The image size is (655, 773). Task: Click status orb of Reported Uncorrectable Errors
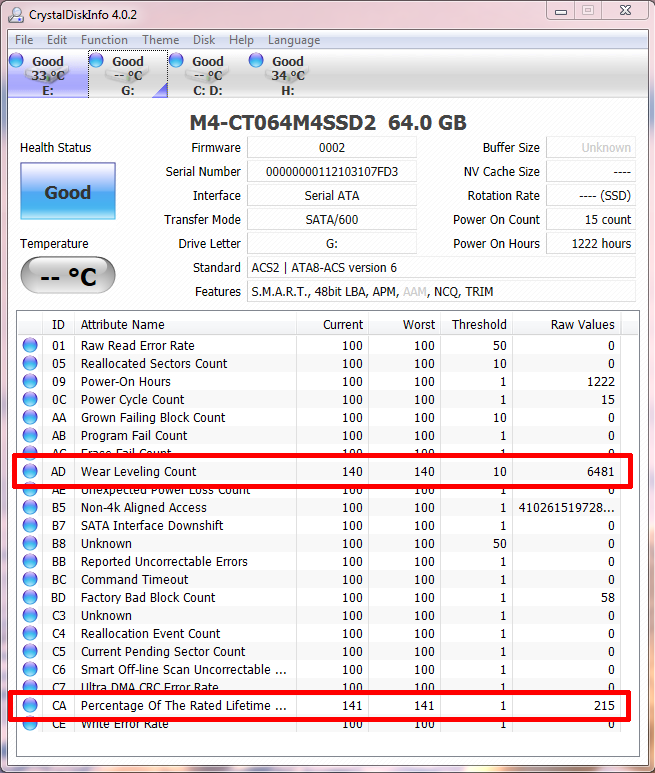pyautogui.click(x=30, y=562)
